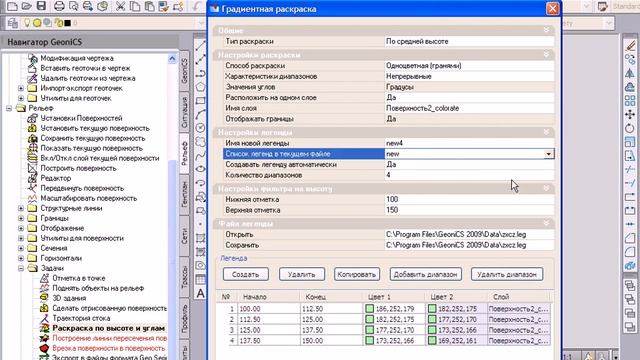Click the Cut scissors icon

point(120,6)
